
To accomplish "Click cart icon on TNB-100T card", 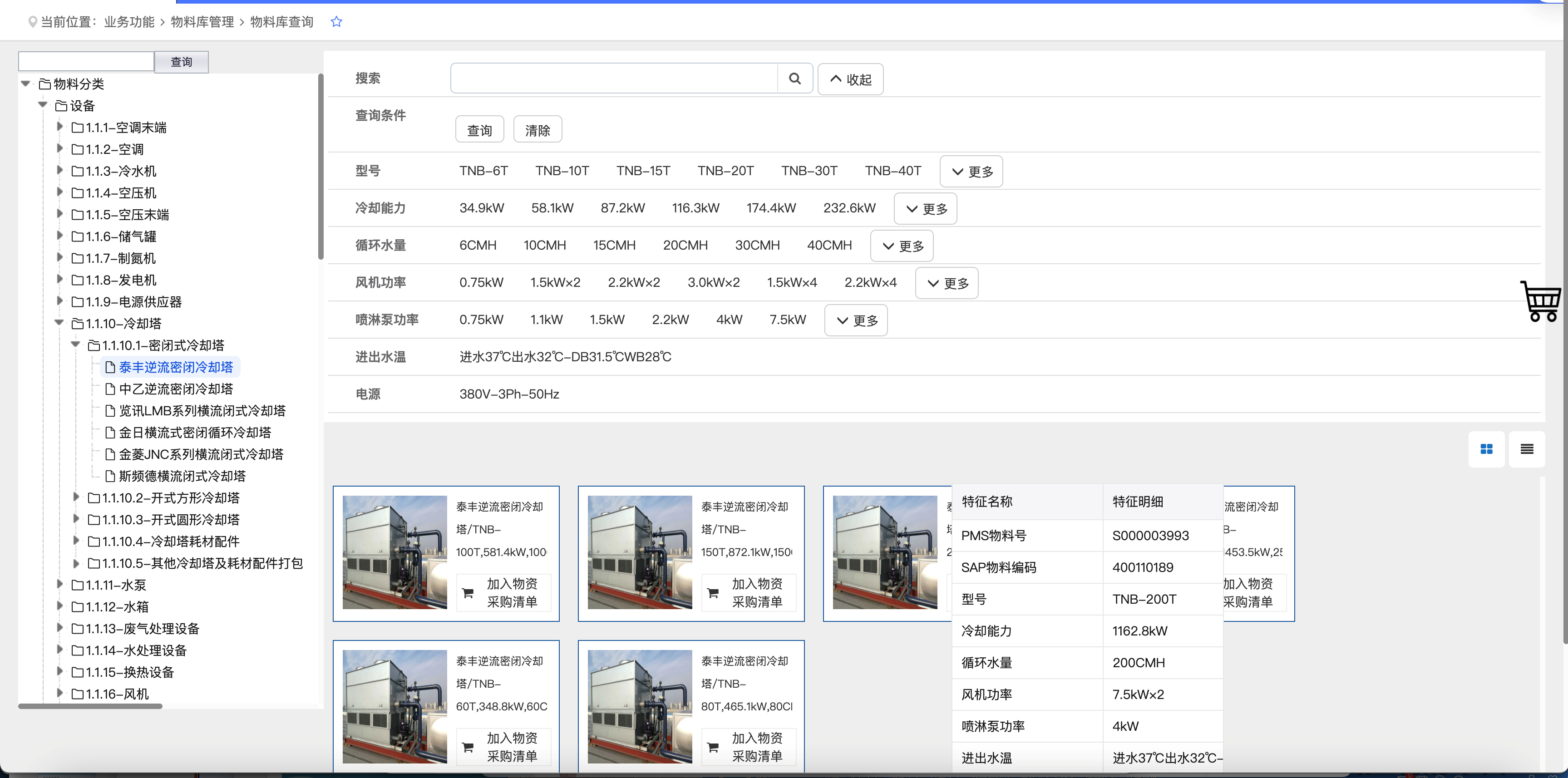I will pos(468,592).
